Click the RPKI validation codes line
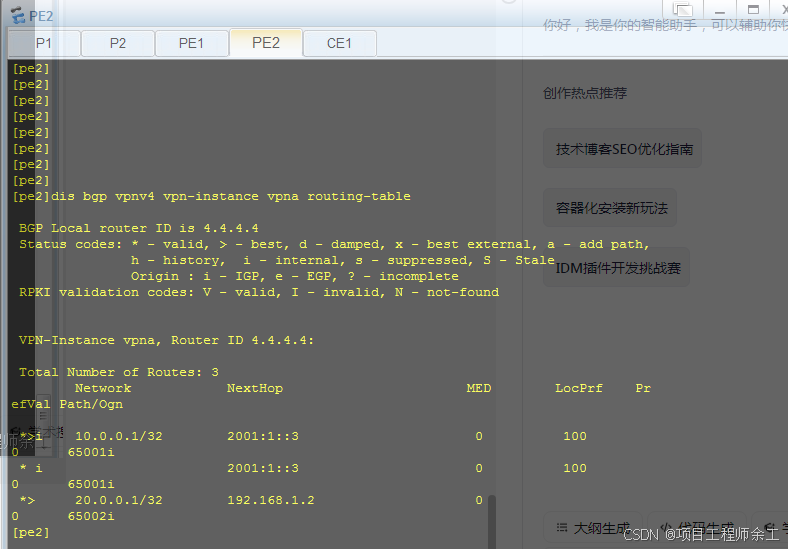 tap(259, 293)
